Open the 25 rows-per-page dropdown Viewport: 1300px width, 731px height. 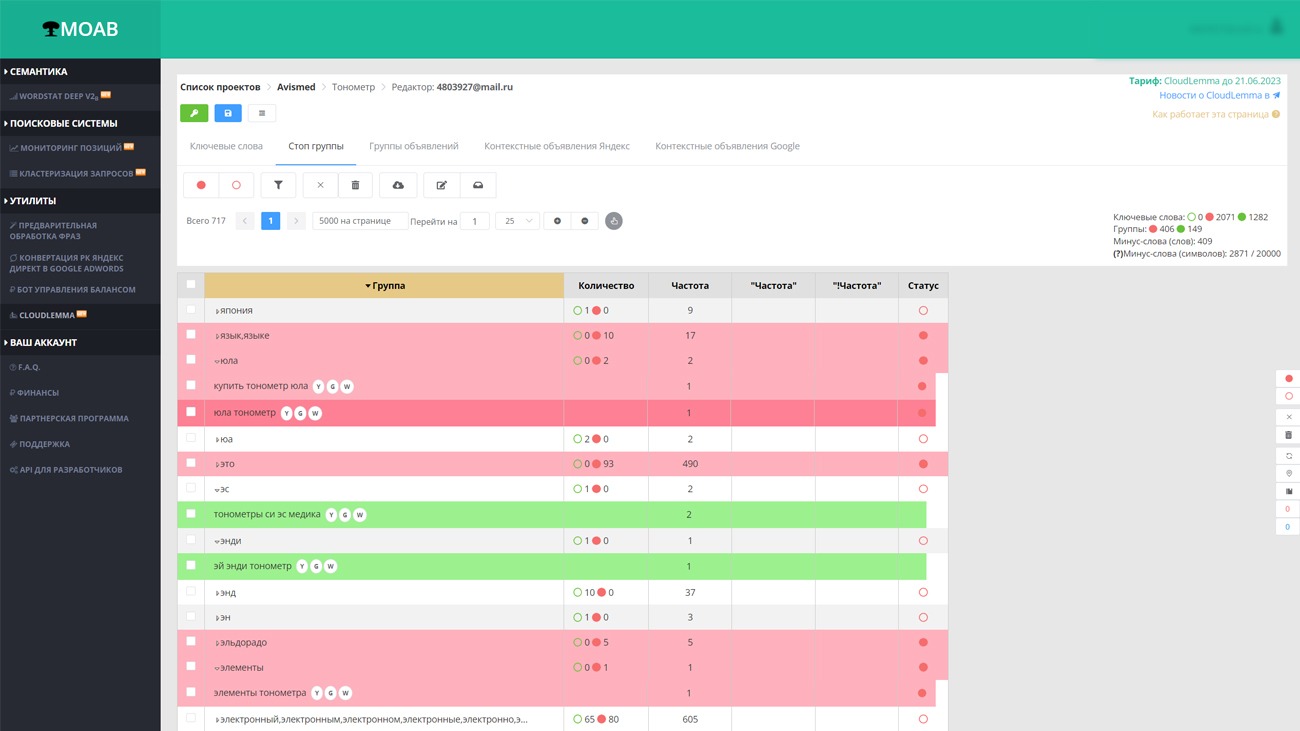(x=517, y=221)
